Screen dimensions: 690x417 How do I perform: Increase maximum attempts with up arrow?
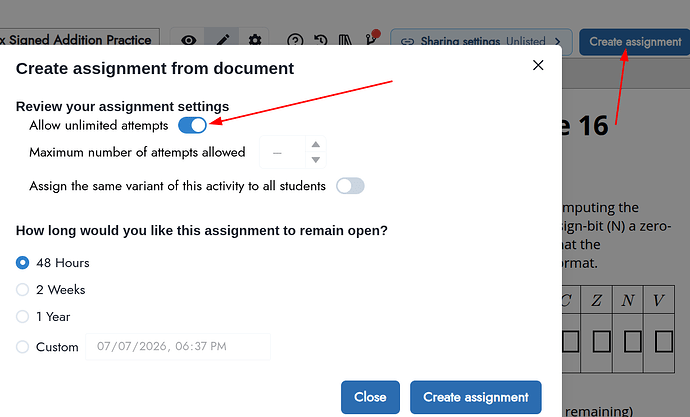click(x=316, y=144)
